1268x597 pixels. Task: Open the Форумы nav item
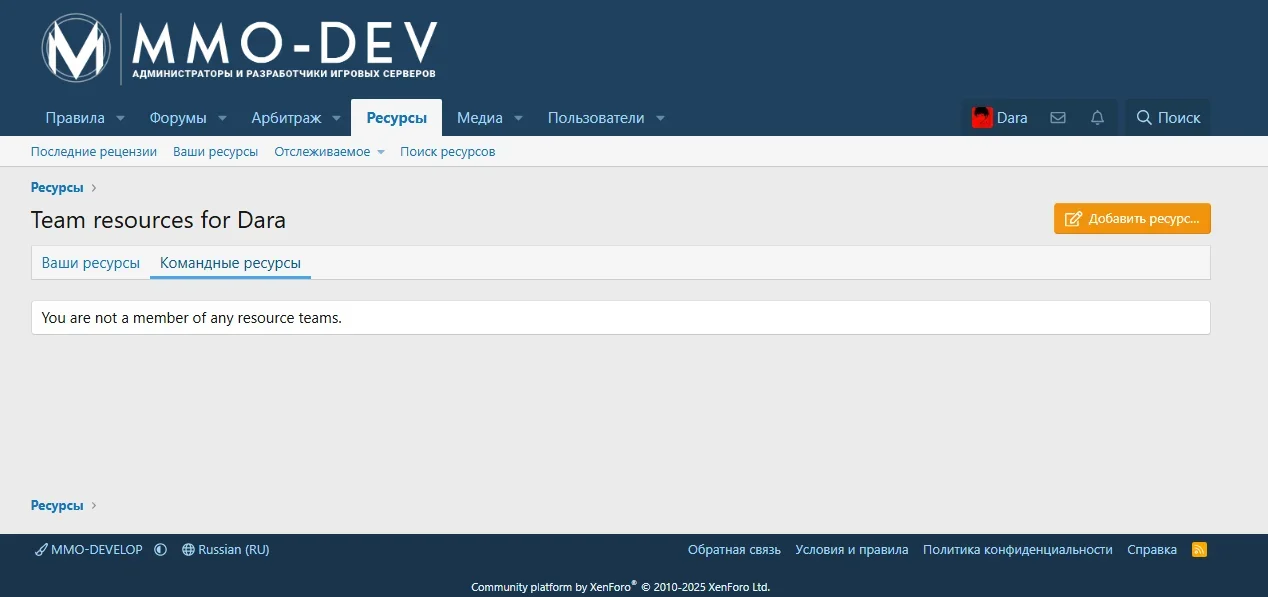click(x=178, y=118)
